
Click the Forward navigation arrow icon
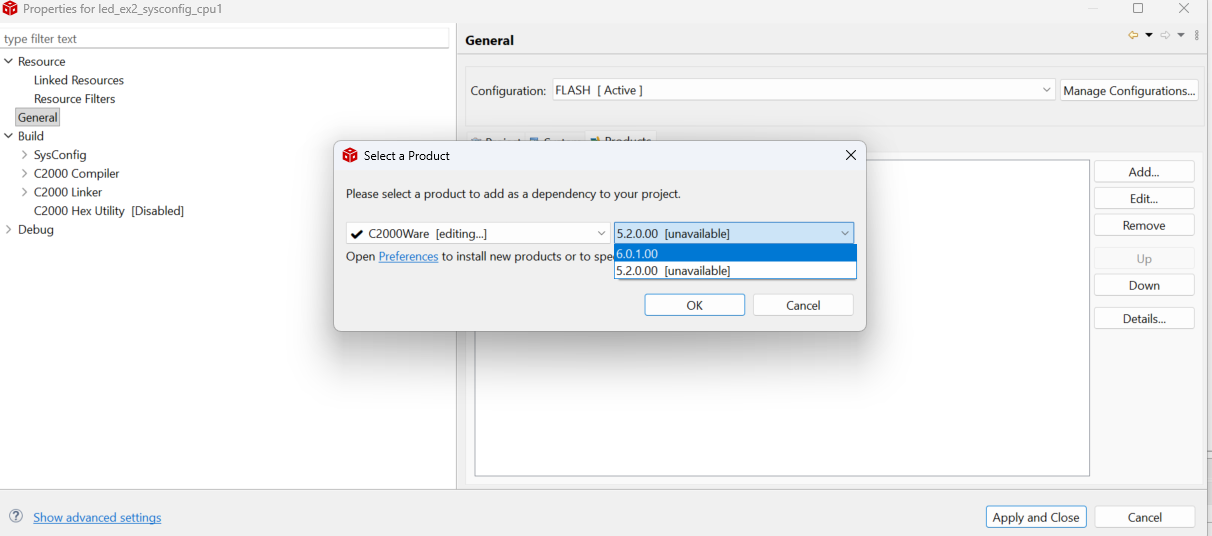1165,35
